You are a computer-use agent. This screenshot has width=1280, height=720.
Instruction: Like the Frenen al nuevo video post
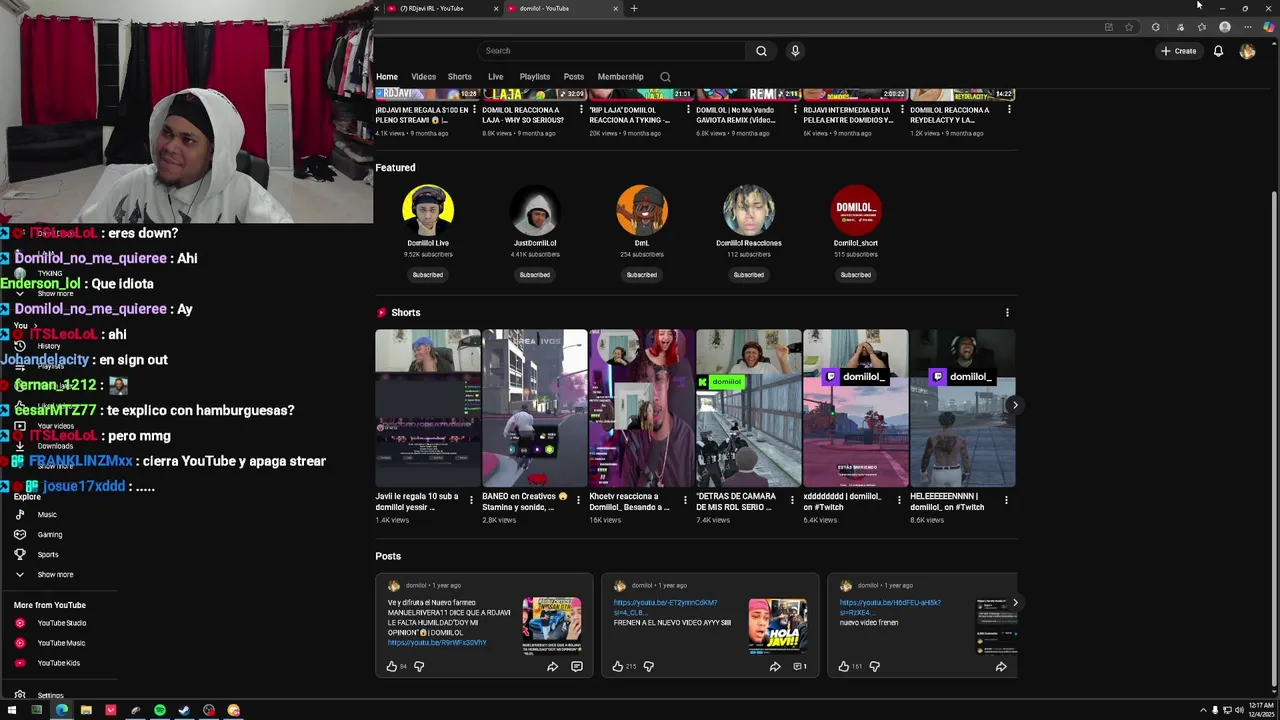click(617, 666)
